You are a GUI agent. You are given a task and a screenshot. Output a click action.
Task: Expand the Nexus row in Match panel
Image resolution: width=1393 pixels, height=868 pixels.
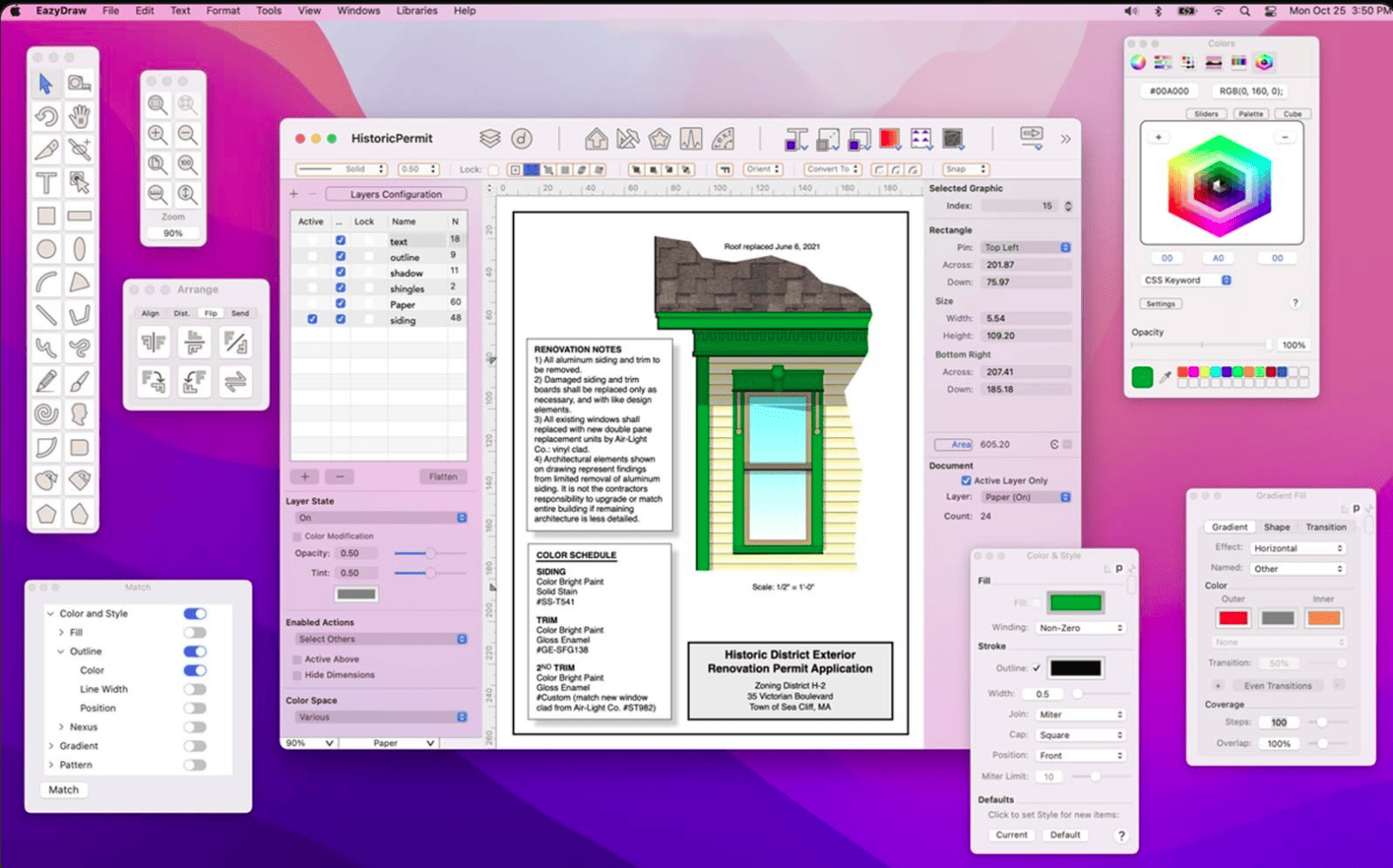tap(61, 728)
